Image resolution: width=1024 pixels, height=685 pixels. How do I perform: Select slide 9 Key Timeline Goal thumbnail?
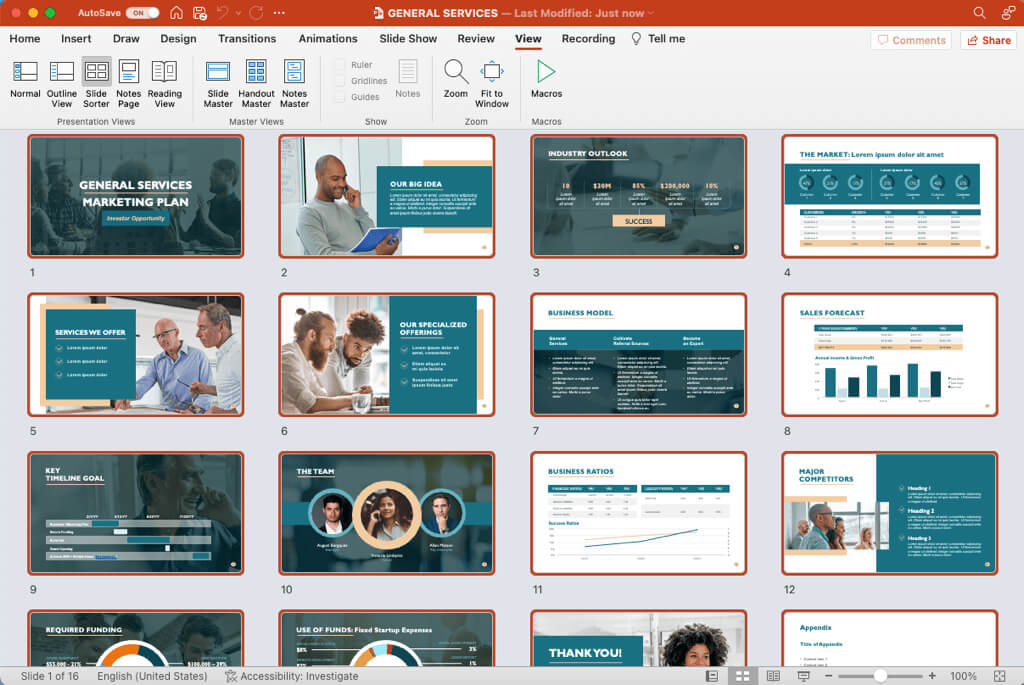click(x=136, y=513)
